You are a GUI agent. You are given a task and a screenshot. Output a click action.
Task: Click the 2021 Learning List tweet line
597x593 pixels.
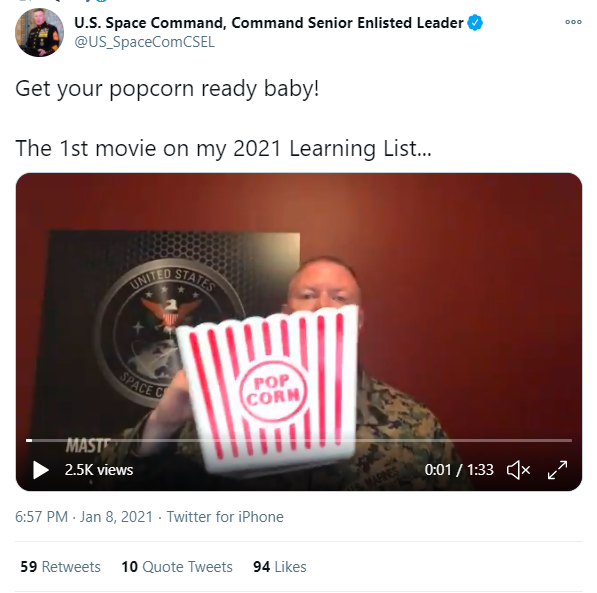(223, 148)
